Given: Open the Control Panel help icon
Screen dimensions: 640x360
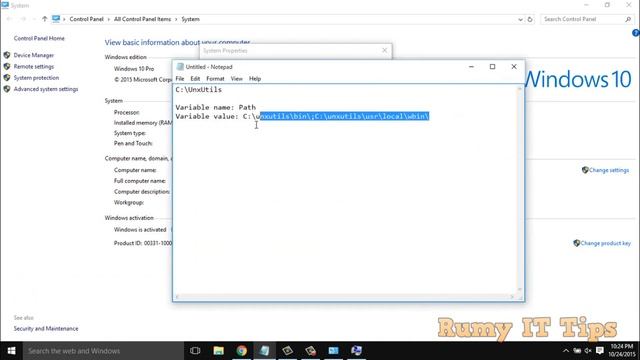Looking at the screenshot, I should coord(636,33).
